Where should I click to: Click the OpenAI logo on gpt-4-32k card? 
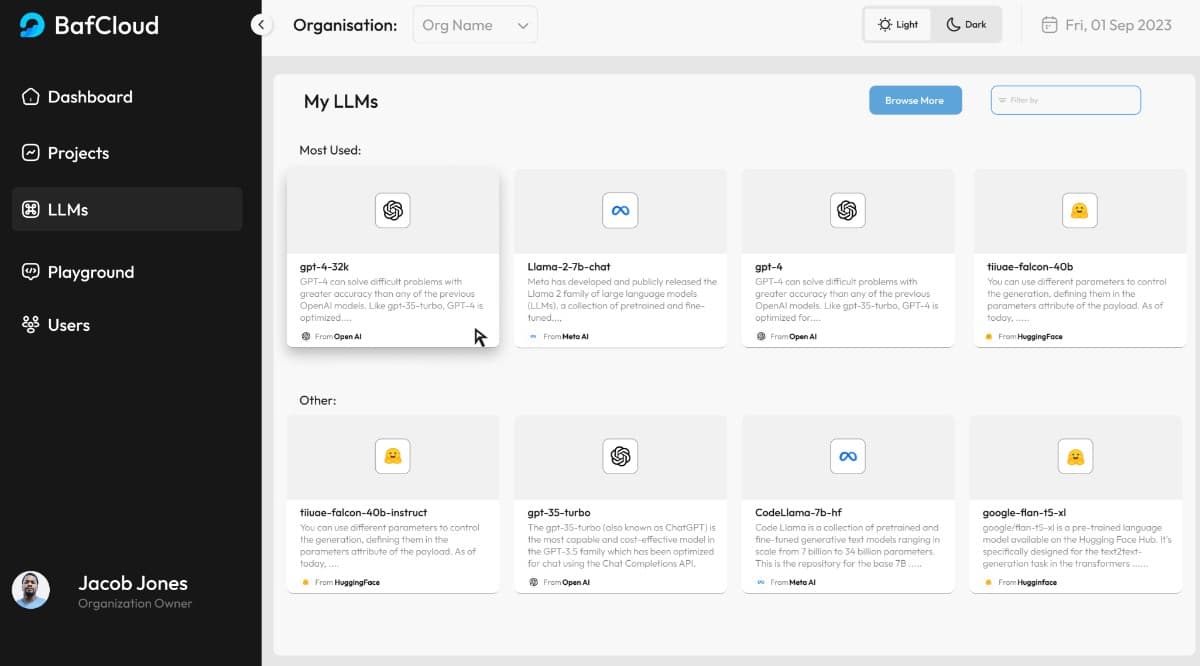tap(393, 210)
